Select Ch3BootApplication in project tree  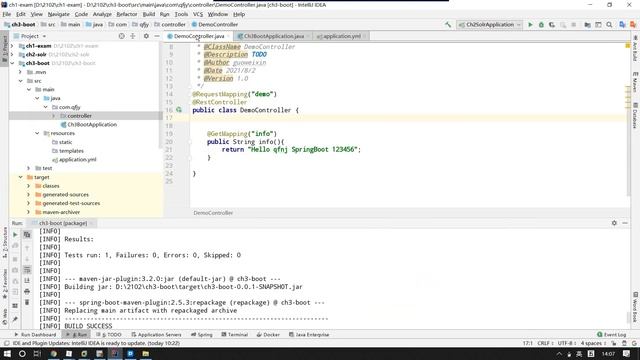(x=92, y=124)
